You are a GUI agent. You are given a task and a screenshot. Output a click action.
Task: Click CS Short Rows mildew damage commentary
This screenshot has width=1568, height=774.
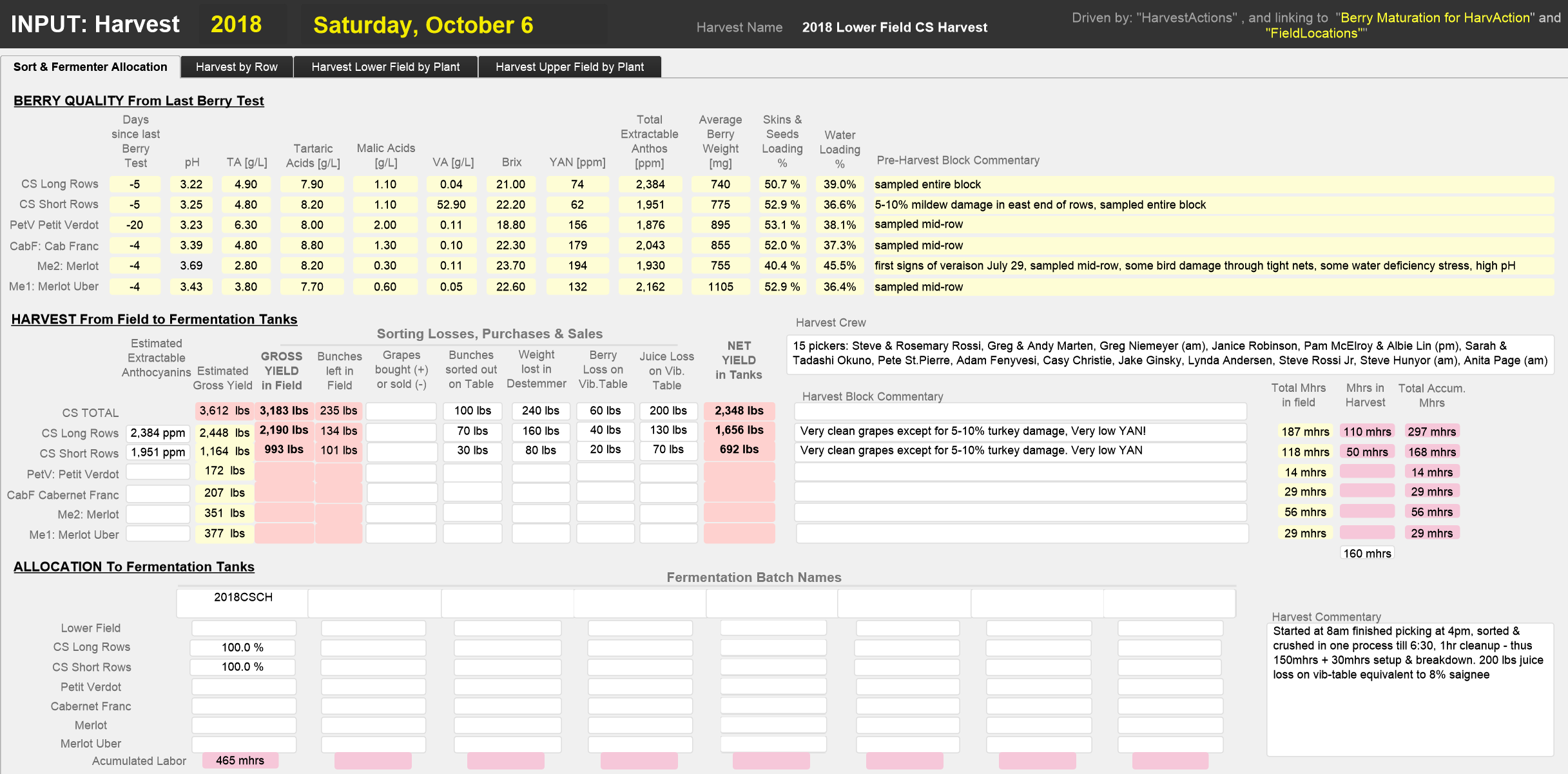[x=1214, y=205]
